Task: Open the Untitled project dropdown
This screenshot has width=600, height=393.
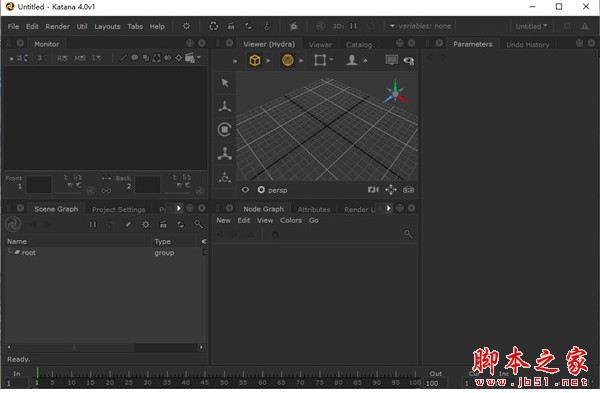Action: pos(531,26)
